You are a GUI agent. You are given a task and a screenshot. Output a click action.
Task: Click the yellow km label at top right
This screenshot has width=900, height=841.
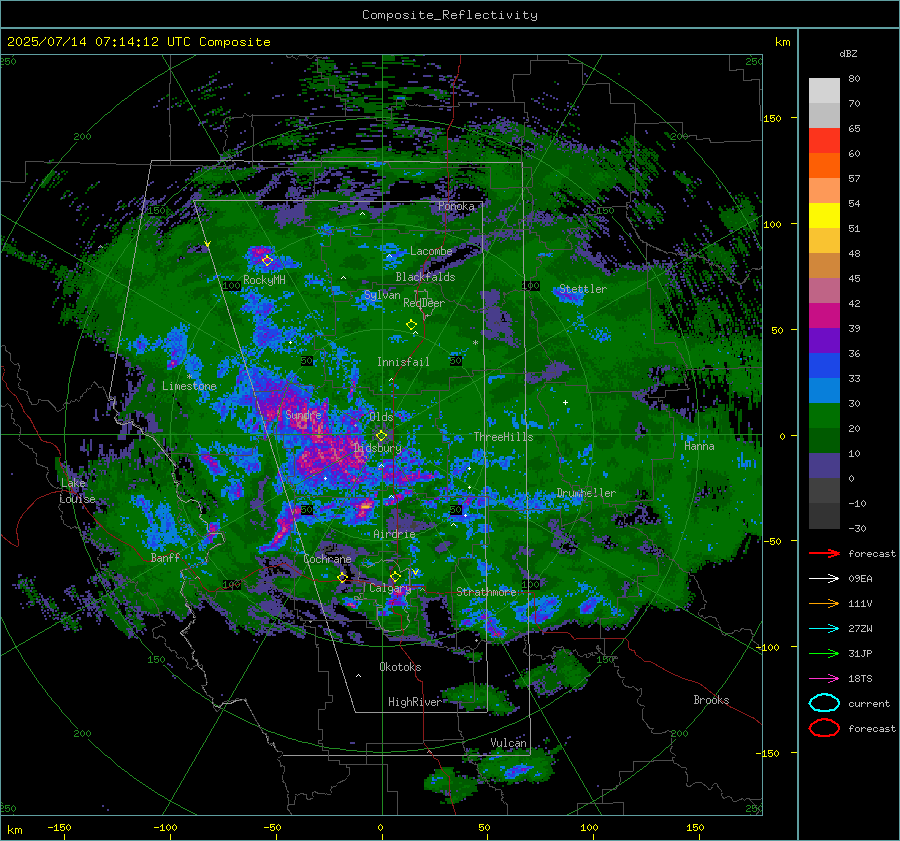pyautogui.click(x=782, y=42)
